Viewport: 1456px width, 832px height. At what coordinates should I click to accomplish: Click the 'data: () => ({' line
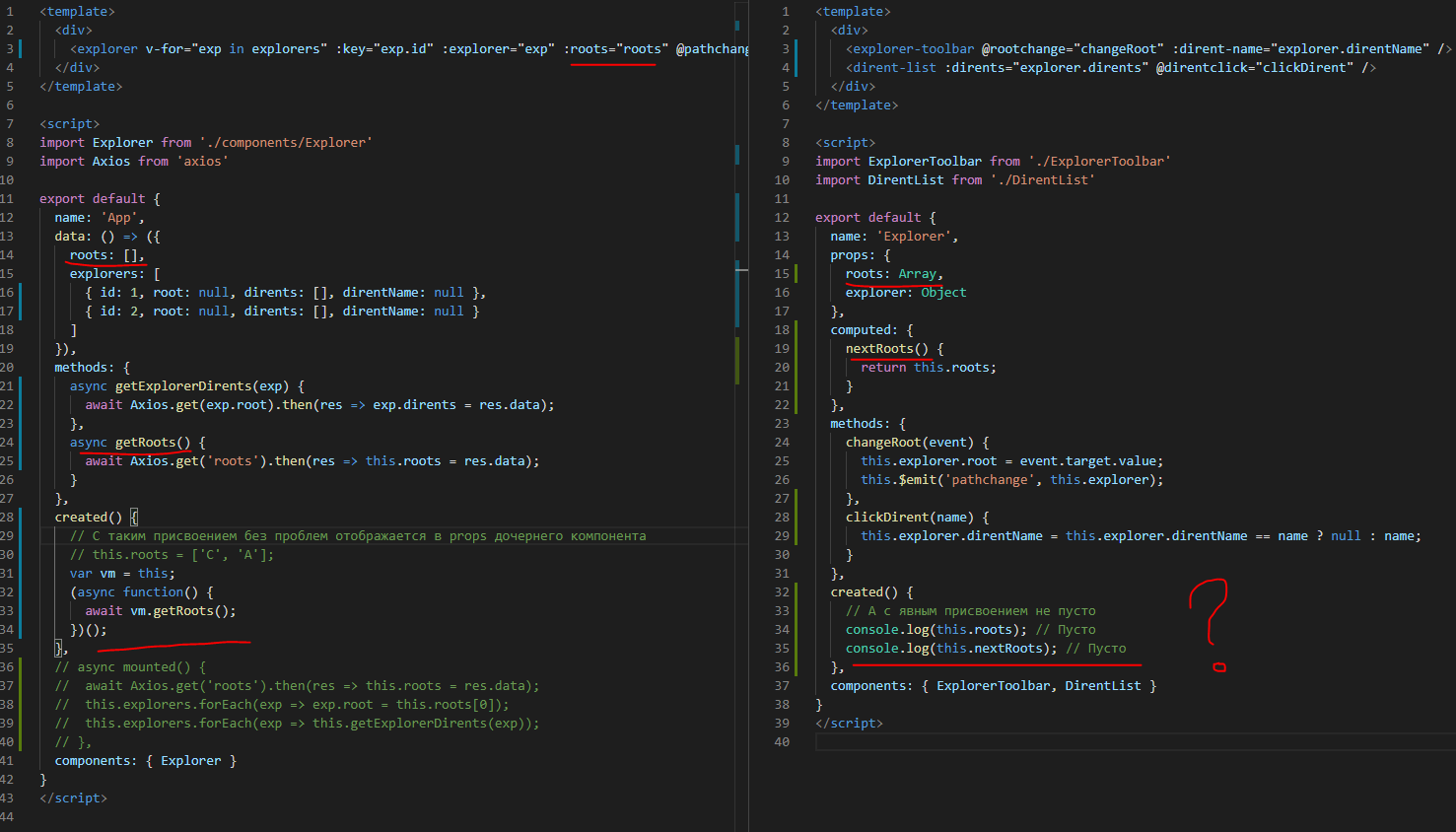pyautogui.click(x=107, y=236)
